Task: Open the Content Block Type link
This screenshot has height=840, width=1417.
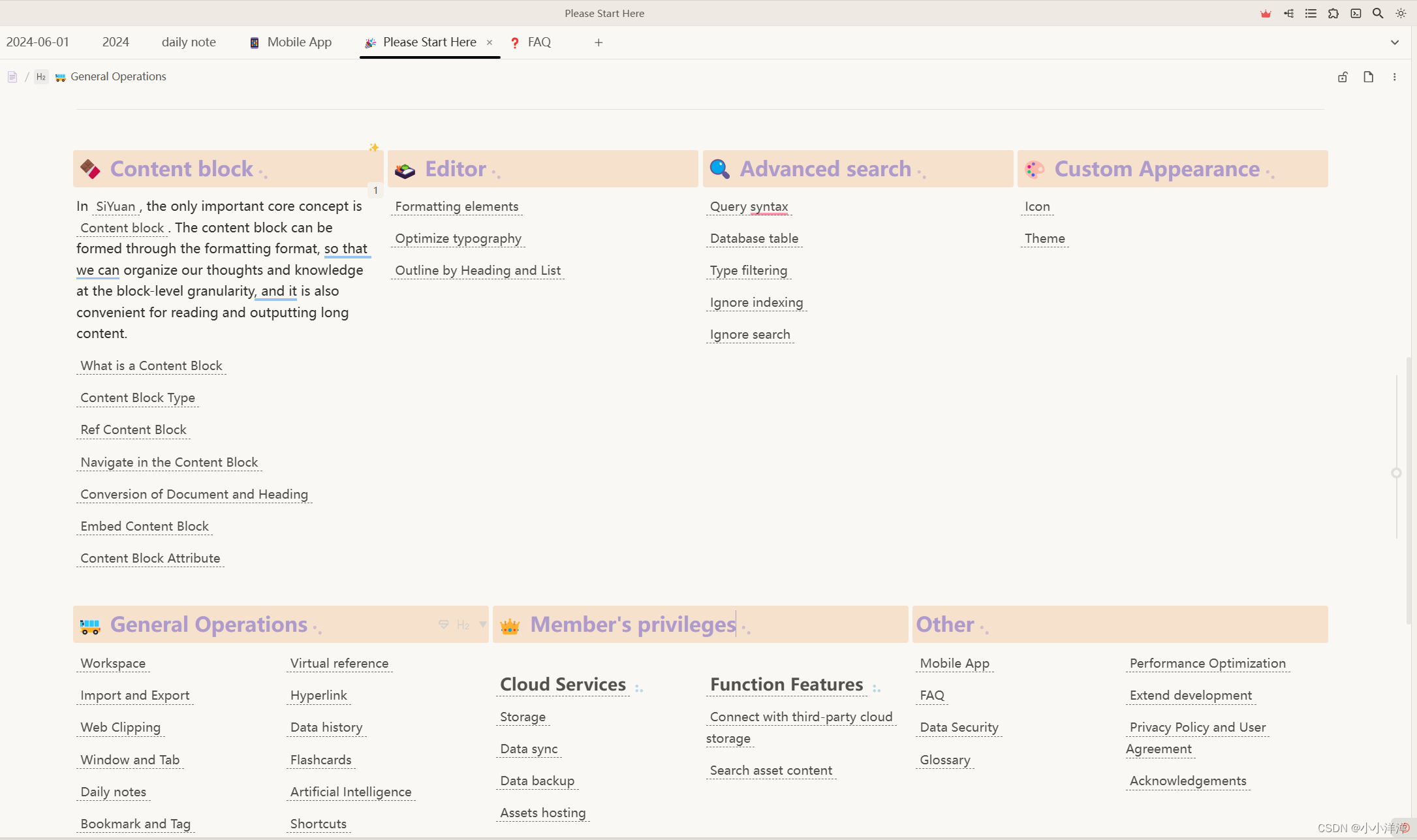Action: click(137, 398)
